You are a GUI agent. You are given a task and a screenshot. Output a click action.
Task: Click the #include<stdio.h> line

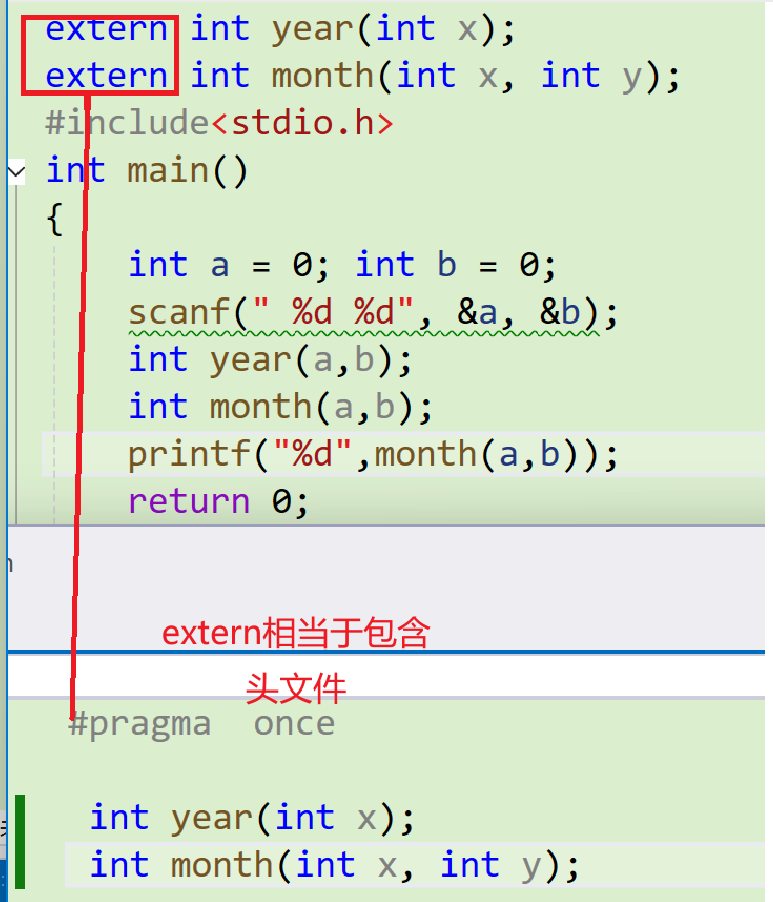pyautogui.click(x=219, y=123)
